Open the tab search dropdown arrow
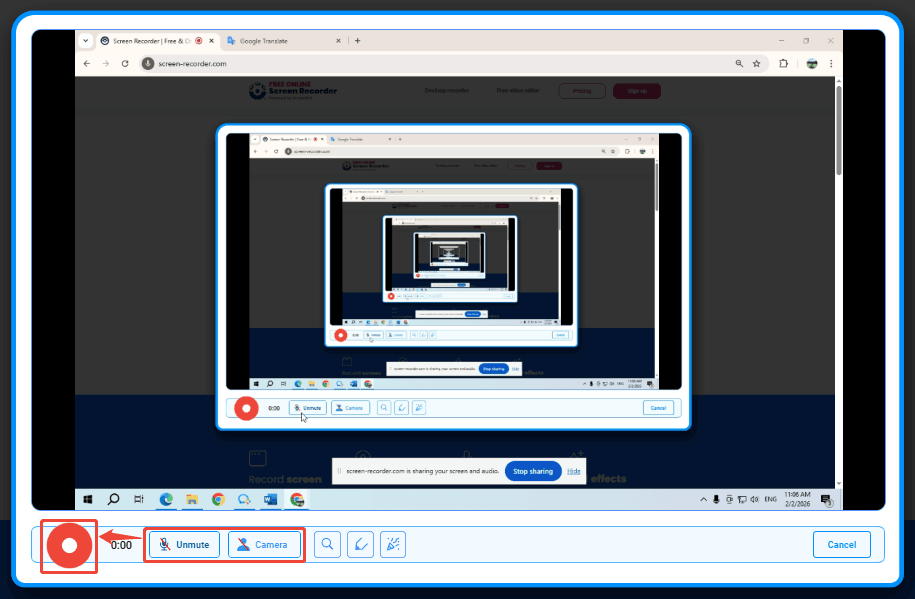Image resolution: width=915 pixels, height=599 pixels. pyautogui.click(x=88, y=41)
